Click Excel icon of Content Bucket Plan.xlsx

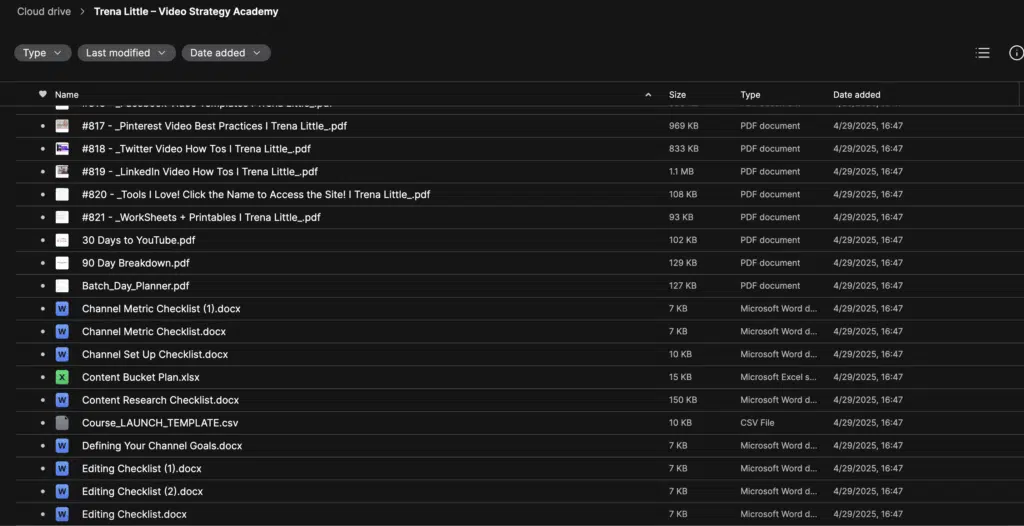(62, 377)
